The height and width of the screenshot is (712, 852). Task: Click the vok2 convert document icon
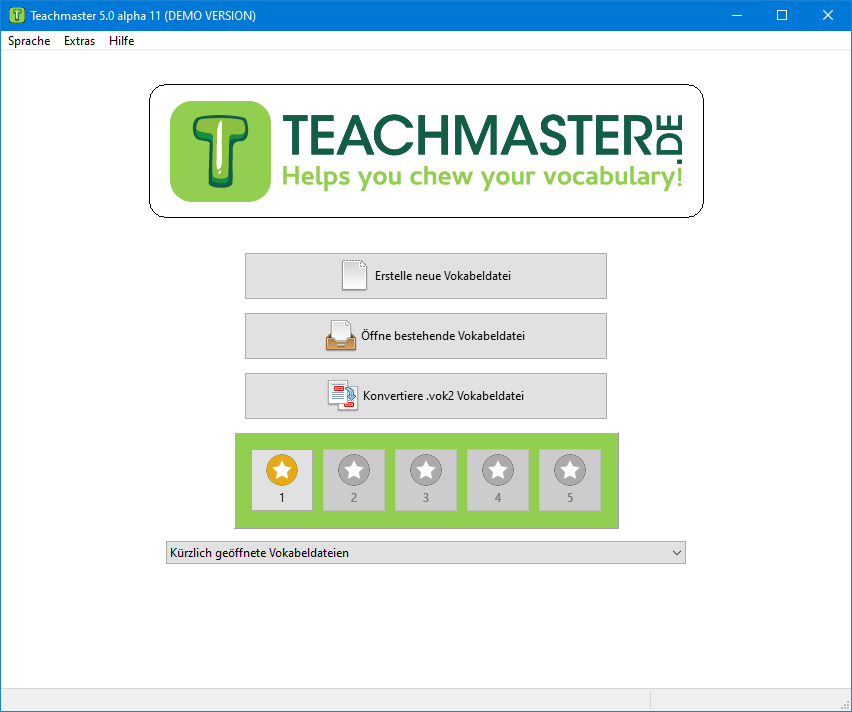[x=342, y=396]
